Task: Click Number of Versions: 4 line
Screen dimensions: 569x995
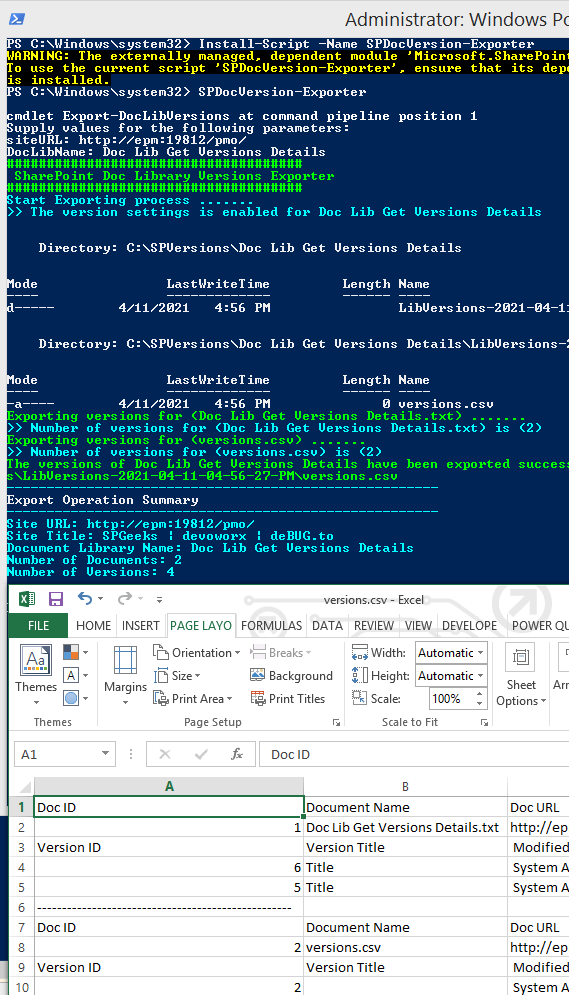Action: (x=90, y=572)
